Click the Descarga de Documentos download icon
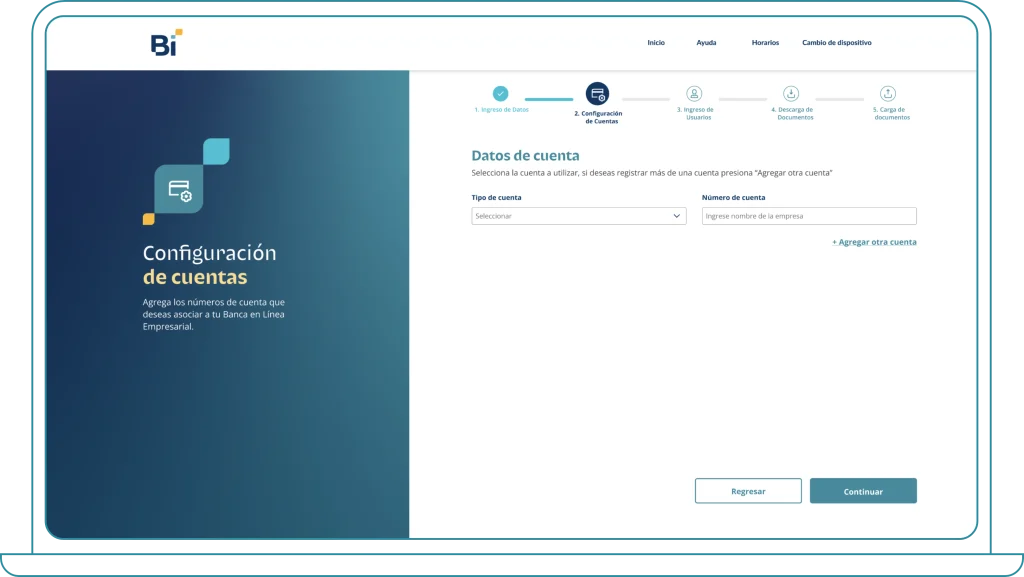The height and width of the screenshot is (577, 1024). point(791,94)
